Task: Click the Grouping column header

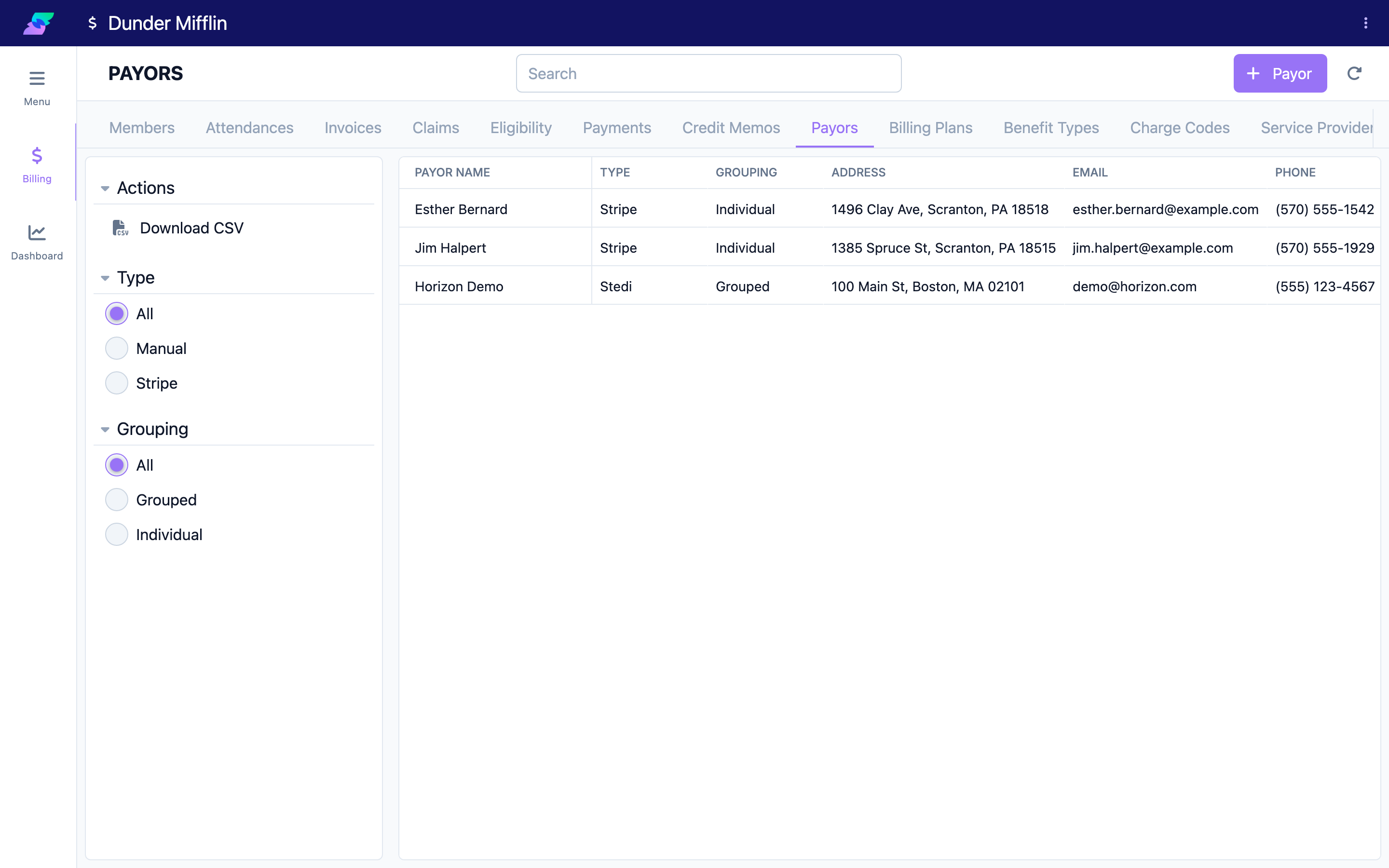Action: tap(746, 172)
